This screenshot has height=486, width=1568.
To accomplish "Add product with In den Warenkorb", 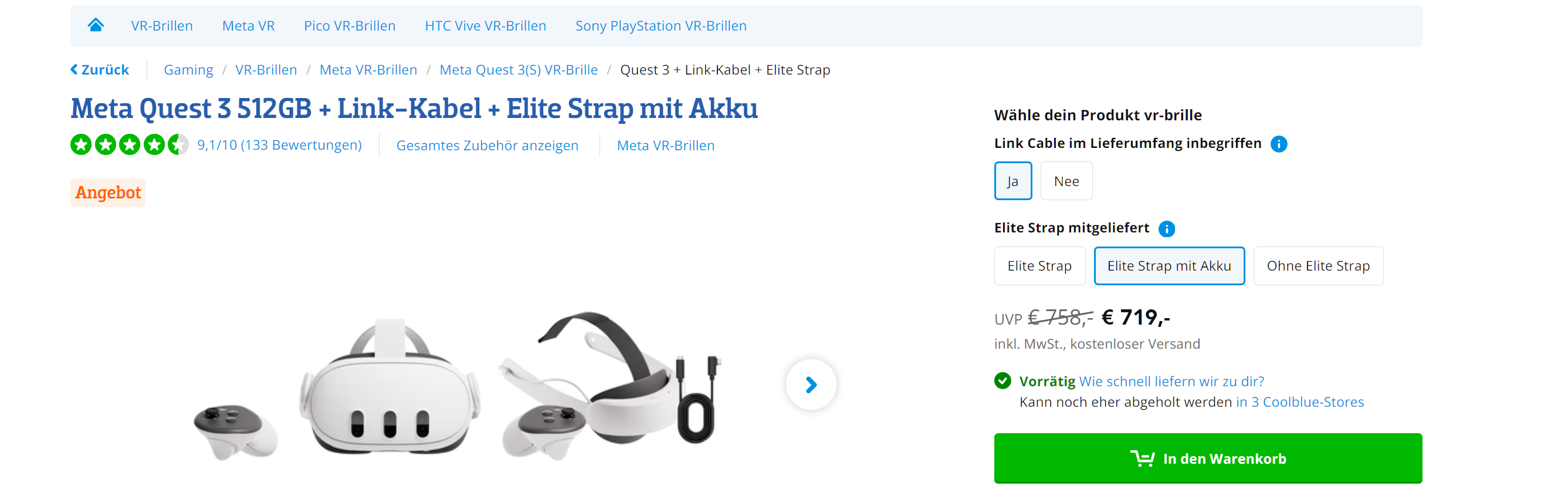I will (1208, 458).
